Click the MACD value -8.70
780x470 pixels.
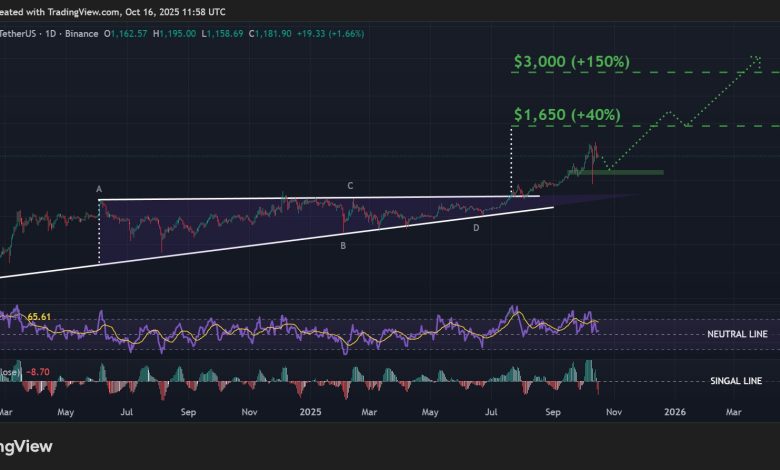pyautogui.click(x=38, y=370)
